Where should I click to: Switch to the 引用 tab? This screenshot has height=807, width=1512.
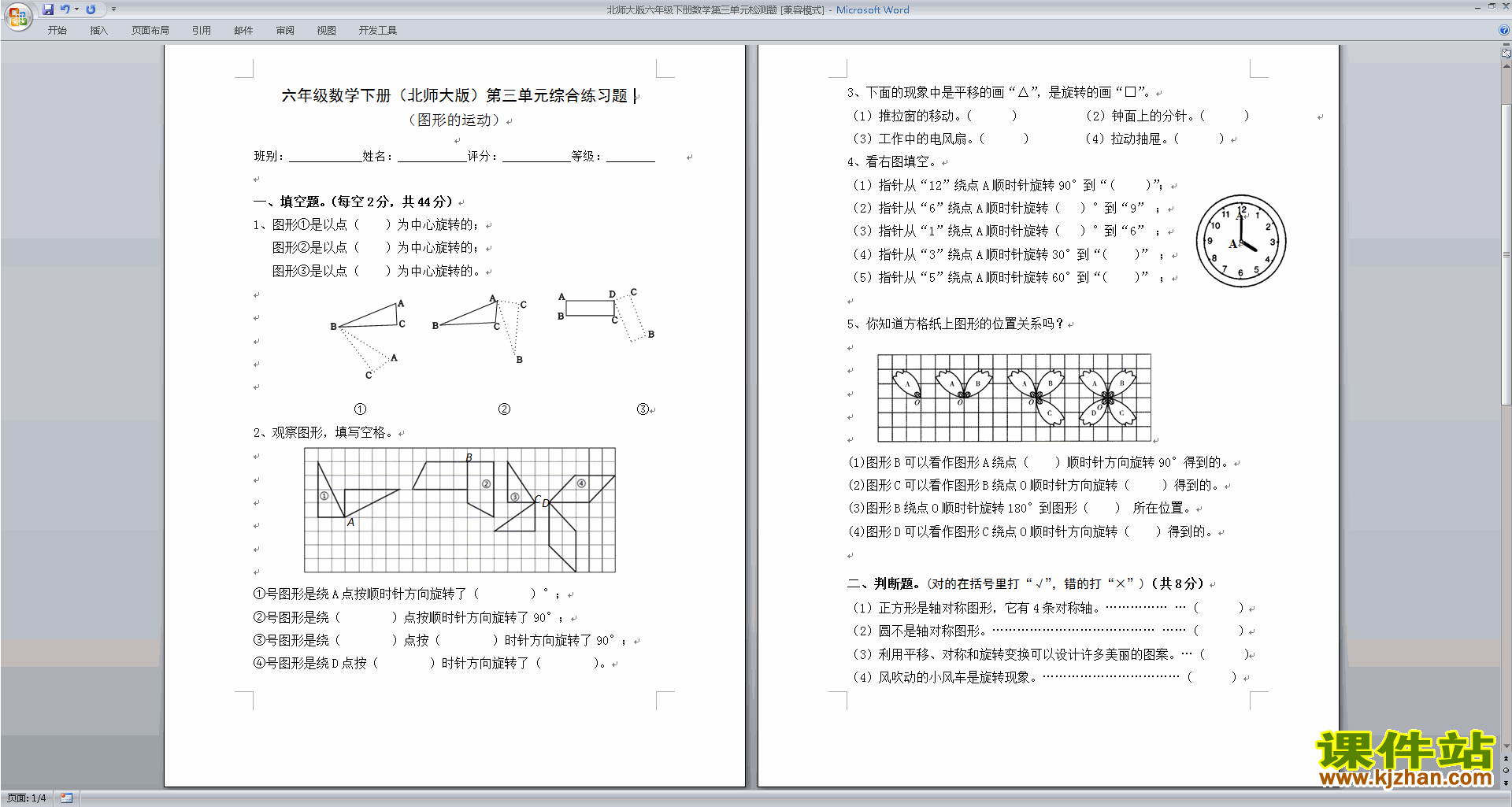point(202,31)
